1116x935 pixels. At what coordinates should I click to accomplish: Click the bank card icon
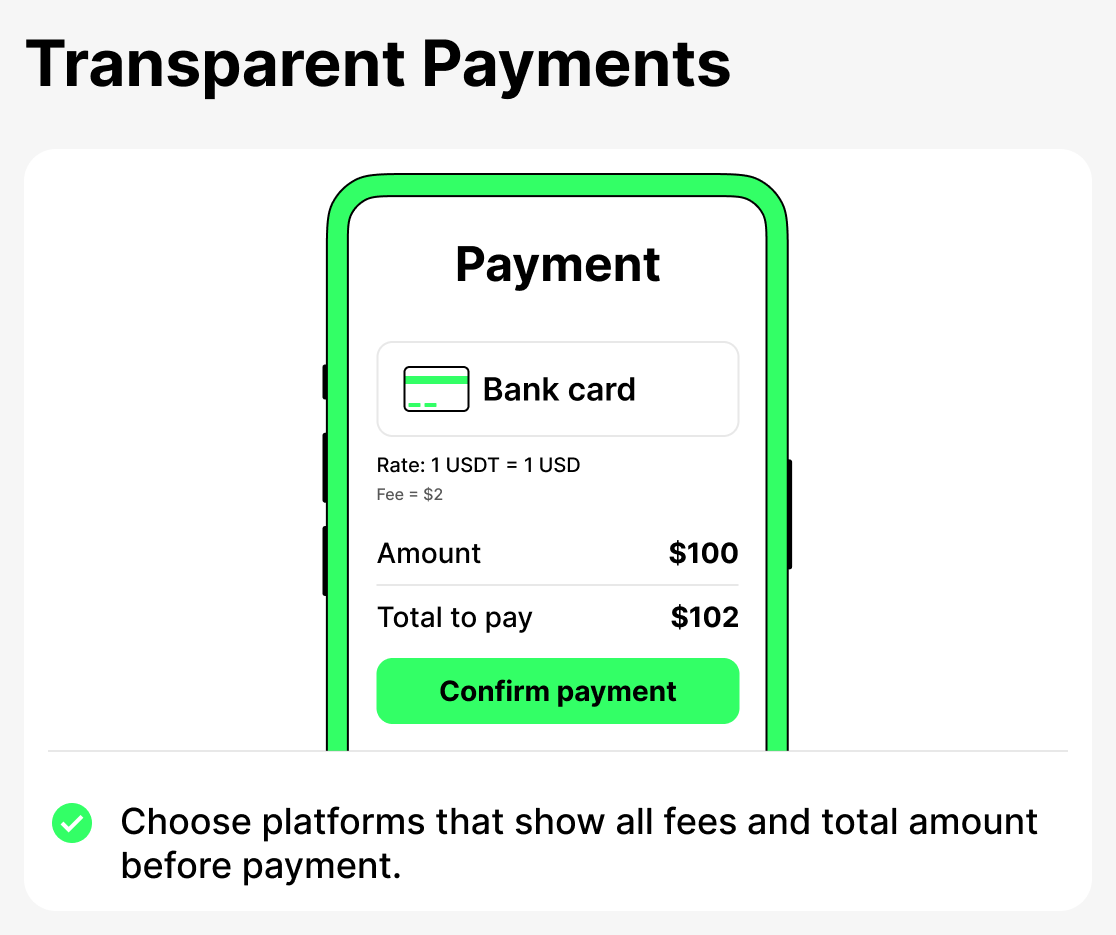436,389
